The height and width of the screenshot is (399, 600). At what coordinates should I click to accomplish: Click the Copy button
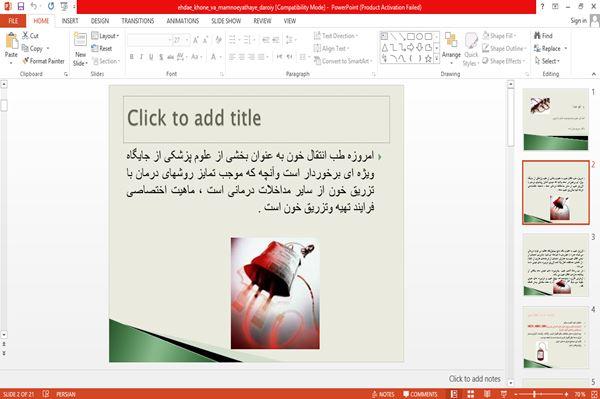pyautogui.click(x=33, y=49)
